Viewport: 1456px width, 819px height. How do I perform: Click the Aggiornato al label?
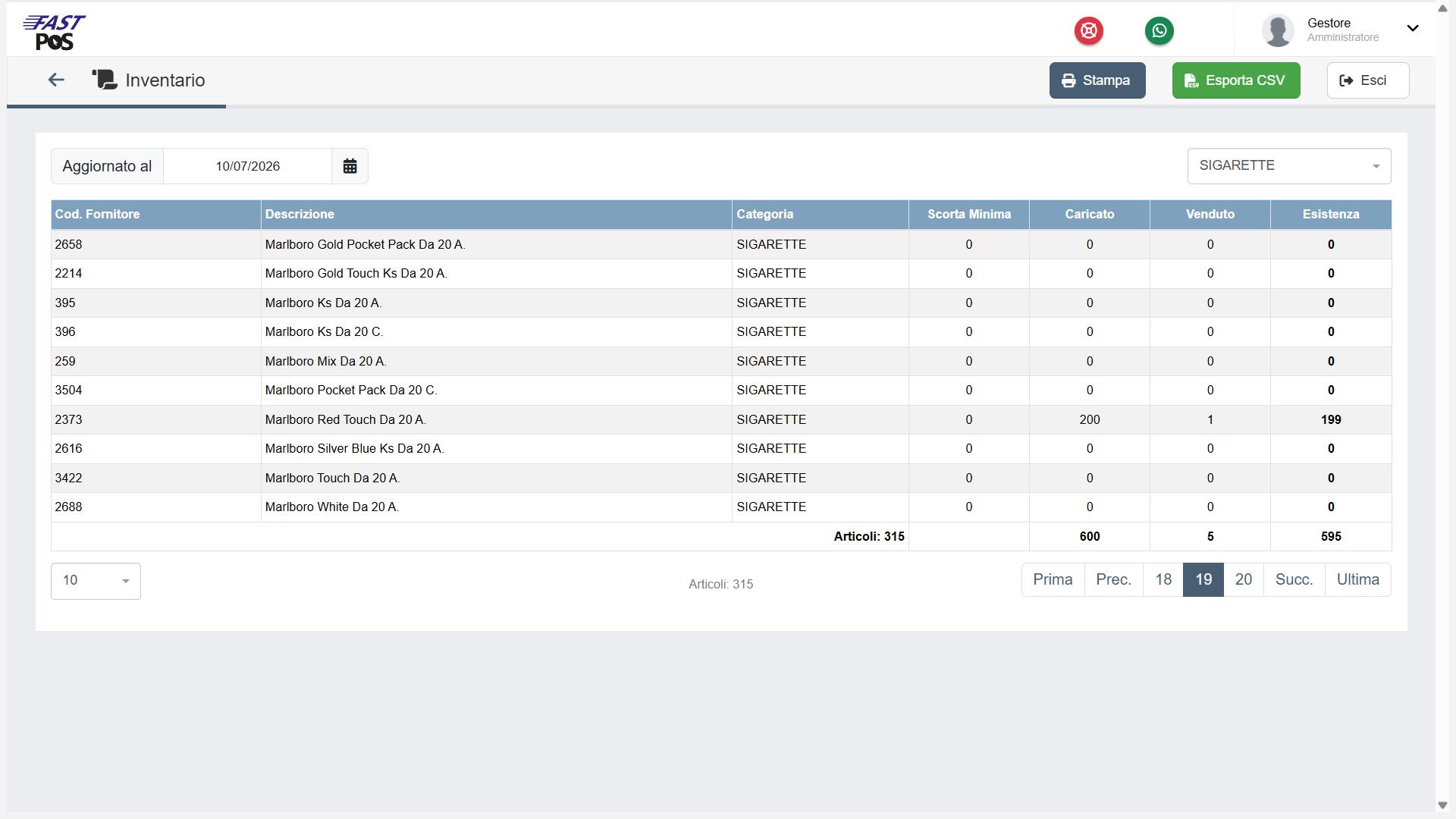pos(107,166)
